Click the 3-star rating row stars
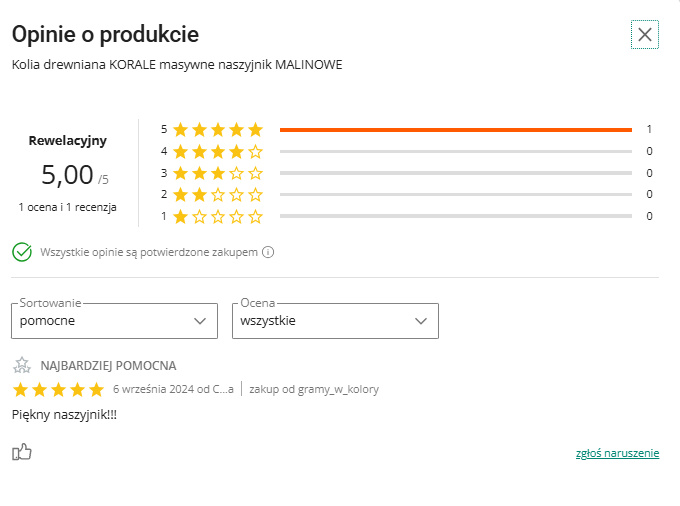Image resolution: width=680 pixels, height=506 pixels. [217, 173]
